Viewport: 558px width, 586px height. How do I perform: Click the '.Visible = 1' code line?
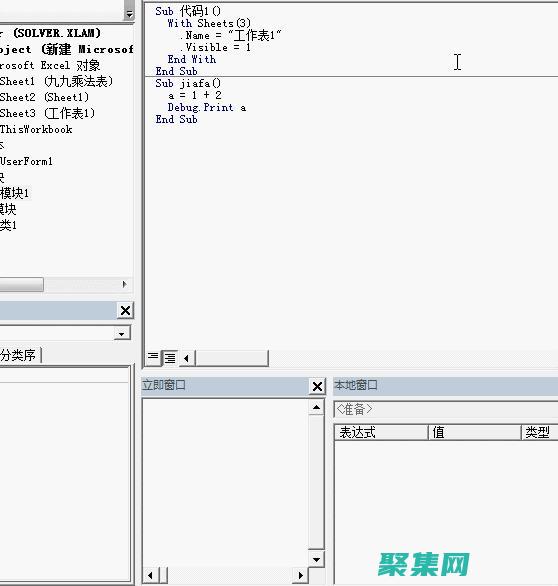tap(215, 47)
